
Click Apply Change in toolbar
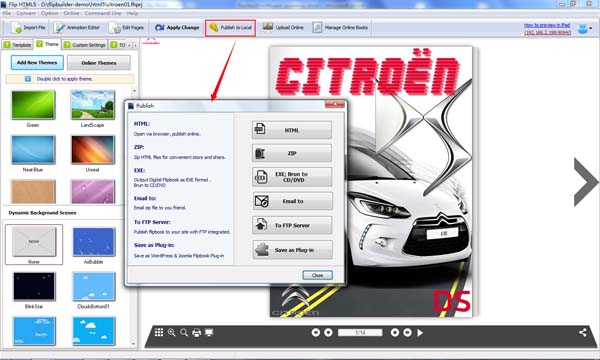coord(177,28)
